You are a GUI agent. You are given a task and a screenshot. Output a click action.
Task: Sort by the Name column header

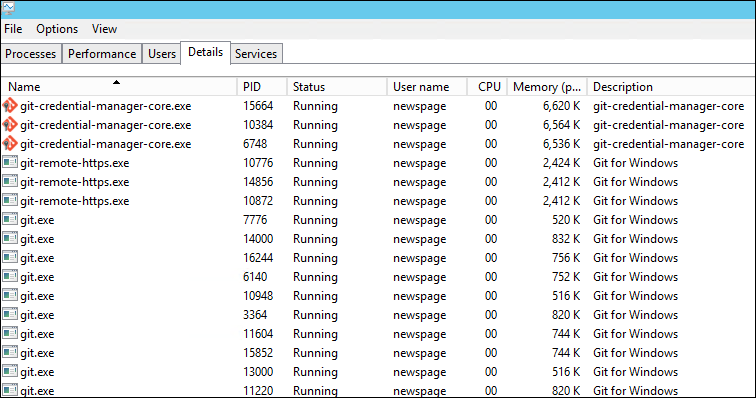pyautogui.click(x=119, y=86)
